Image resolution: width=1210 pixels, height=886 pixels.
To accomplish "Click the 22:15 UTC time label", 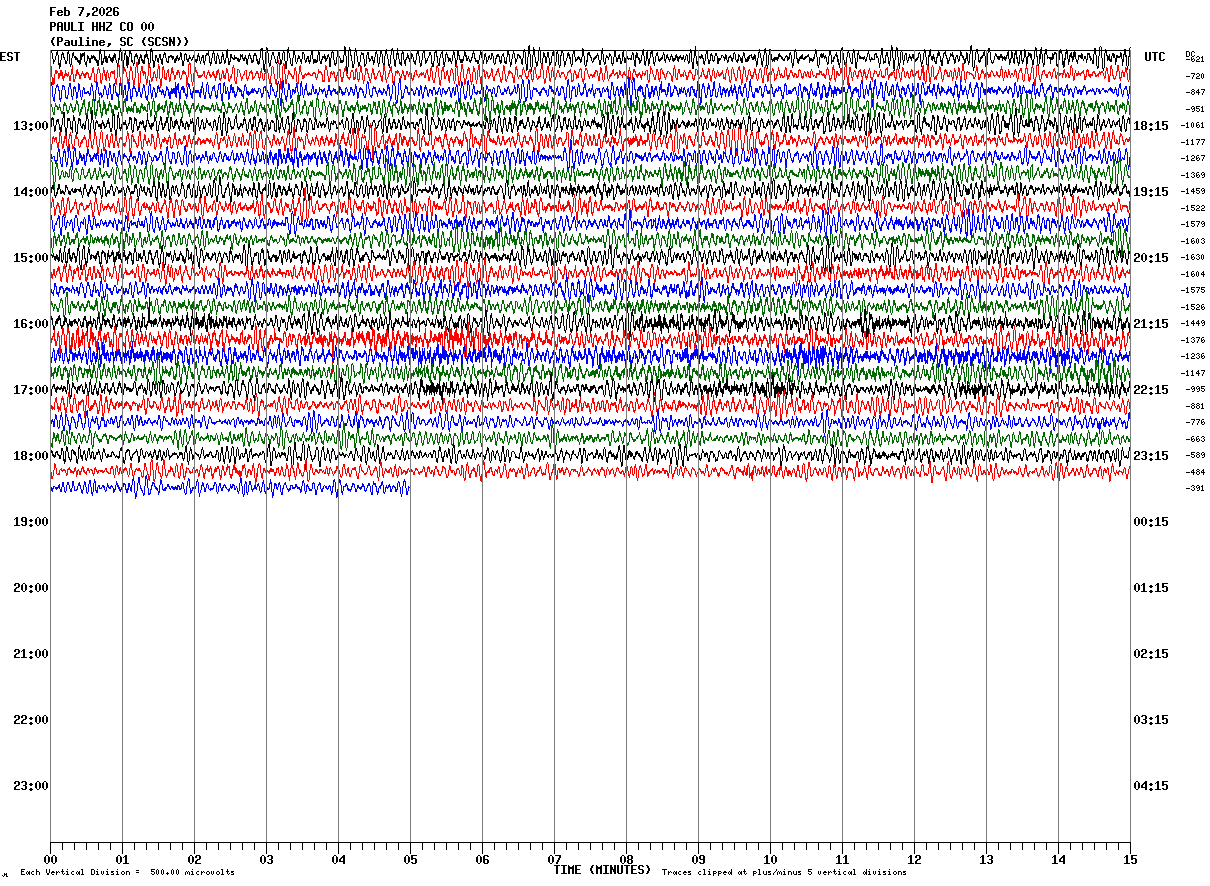I will tap(1151, 390).
